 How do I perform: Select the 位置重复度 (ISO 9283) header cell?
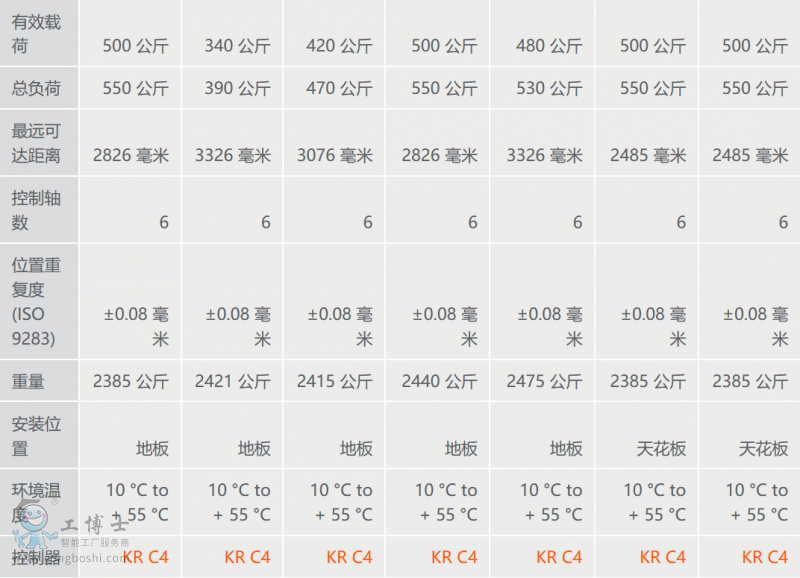click(36, 302)
